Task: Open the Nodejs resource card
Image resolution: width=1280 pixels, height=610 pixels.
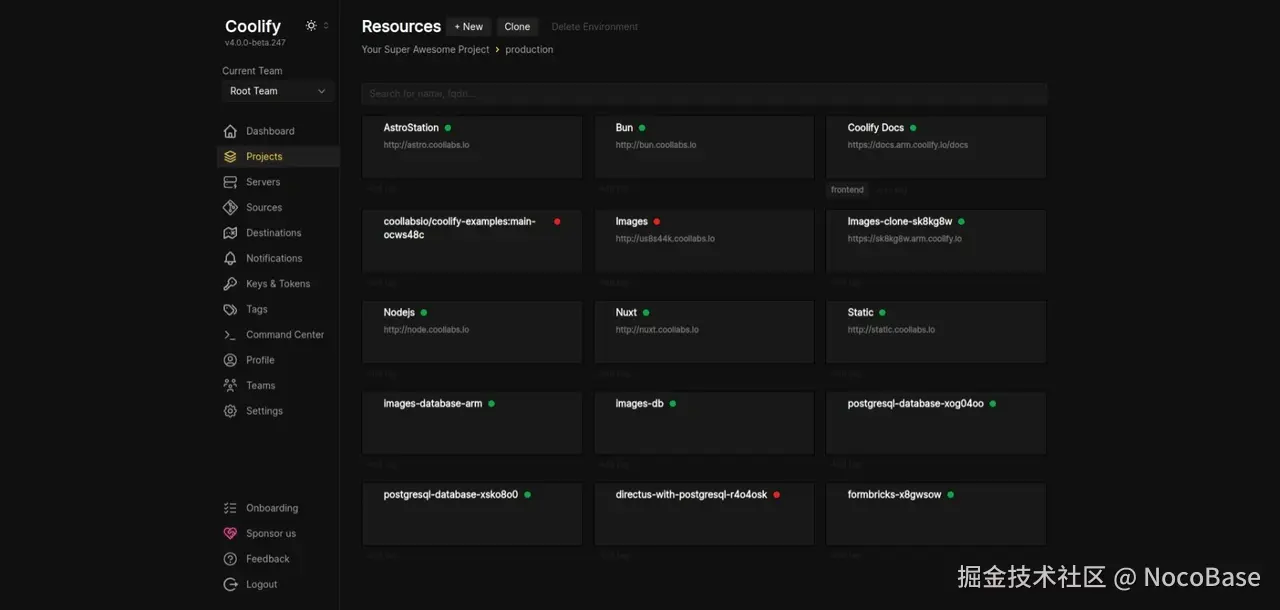Action: point(472,332)
